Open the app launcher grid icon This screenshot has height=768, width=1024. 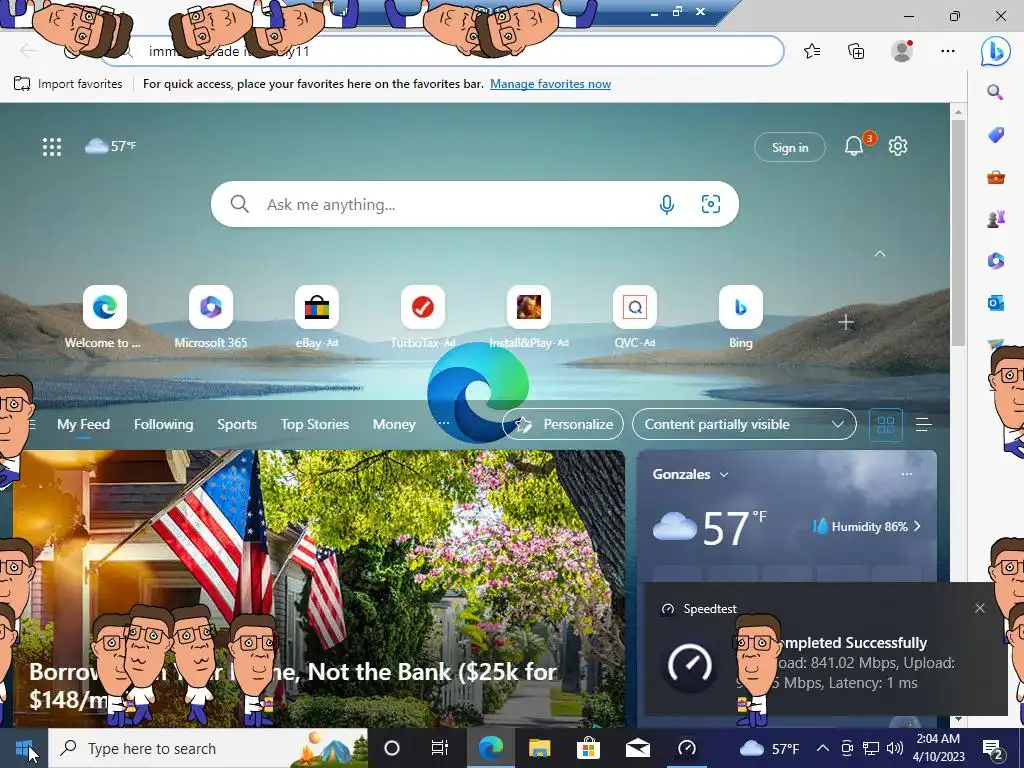coord(52,146)
